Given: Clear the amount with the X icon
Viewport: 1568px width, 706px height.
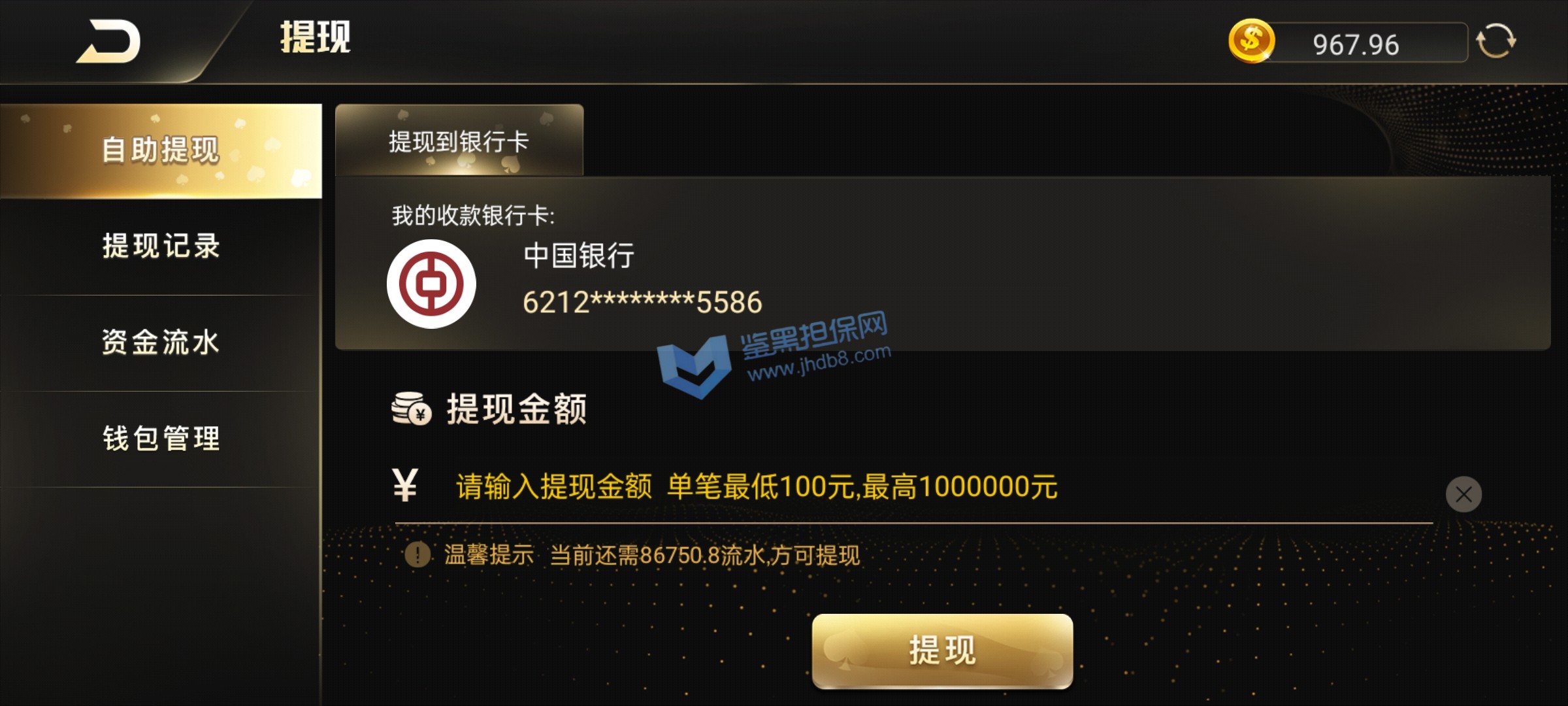Looking at the screenshot, I should [x=1463, y=494].
